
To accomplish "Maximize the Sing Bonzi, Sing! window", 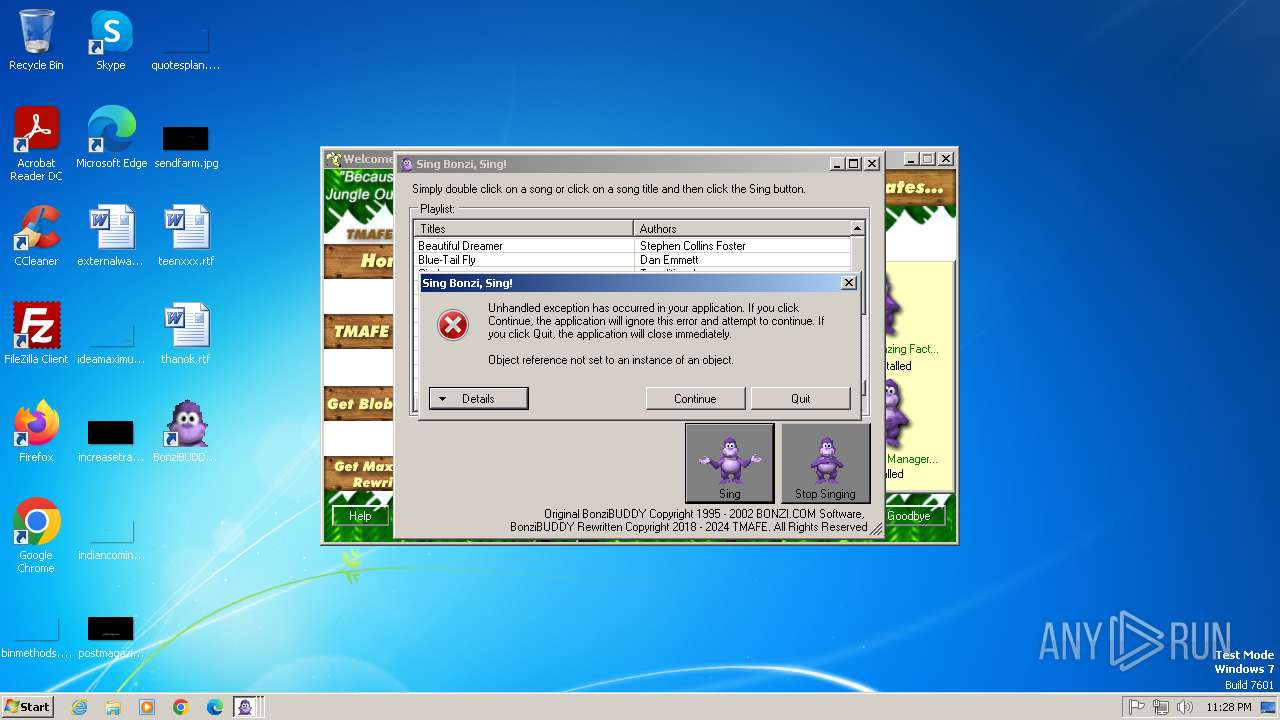I will tap(853, 164).
